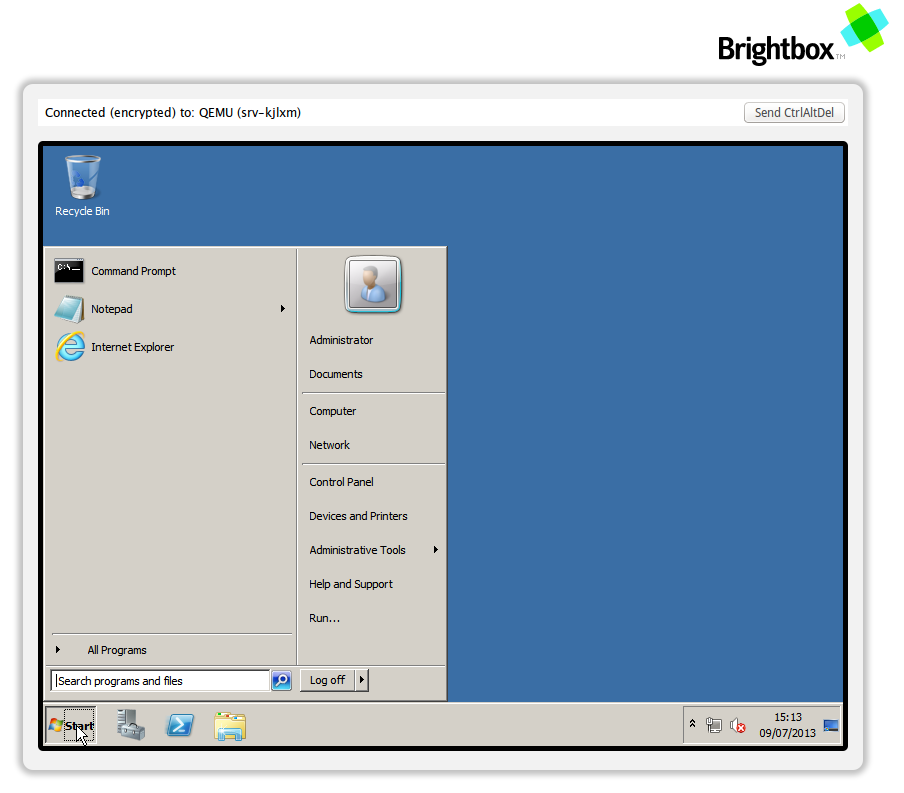Open Server Manager from the taskbar
The height and width of the screenshot is (793, 904).
(x=131, y=725)
